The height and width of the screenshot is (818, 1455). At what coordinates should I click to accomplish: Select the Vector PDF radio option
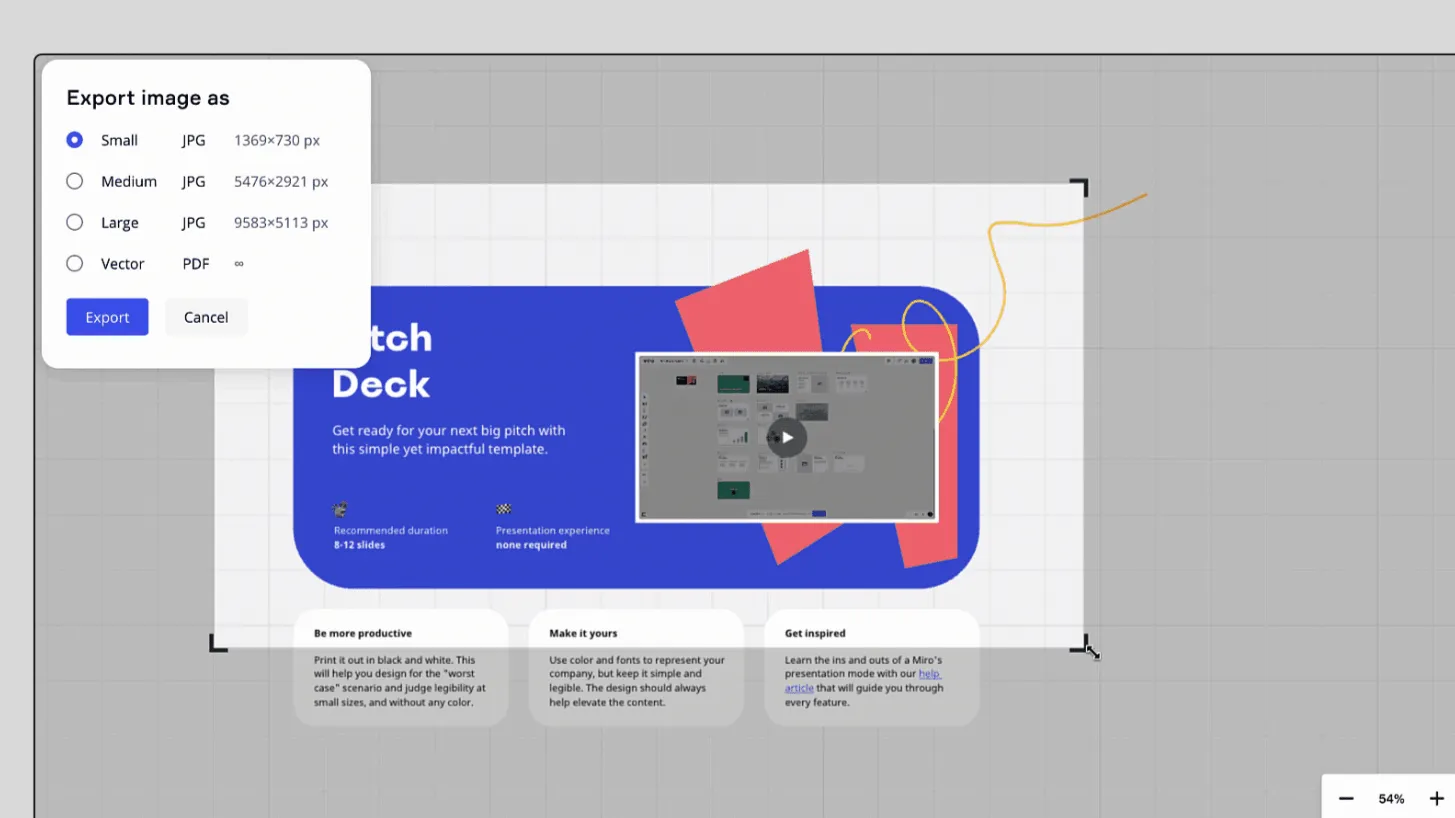pos(74,263)
